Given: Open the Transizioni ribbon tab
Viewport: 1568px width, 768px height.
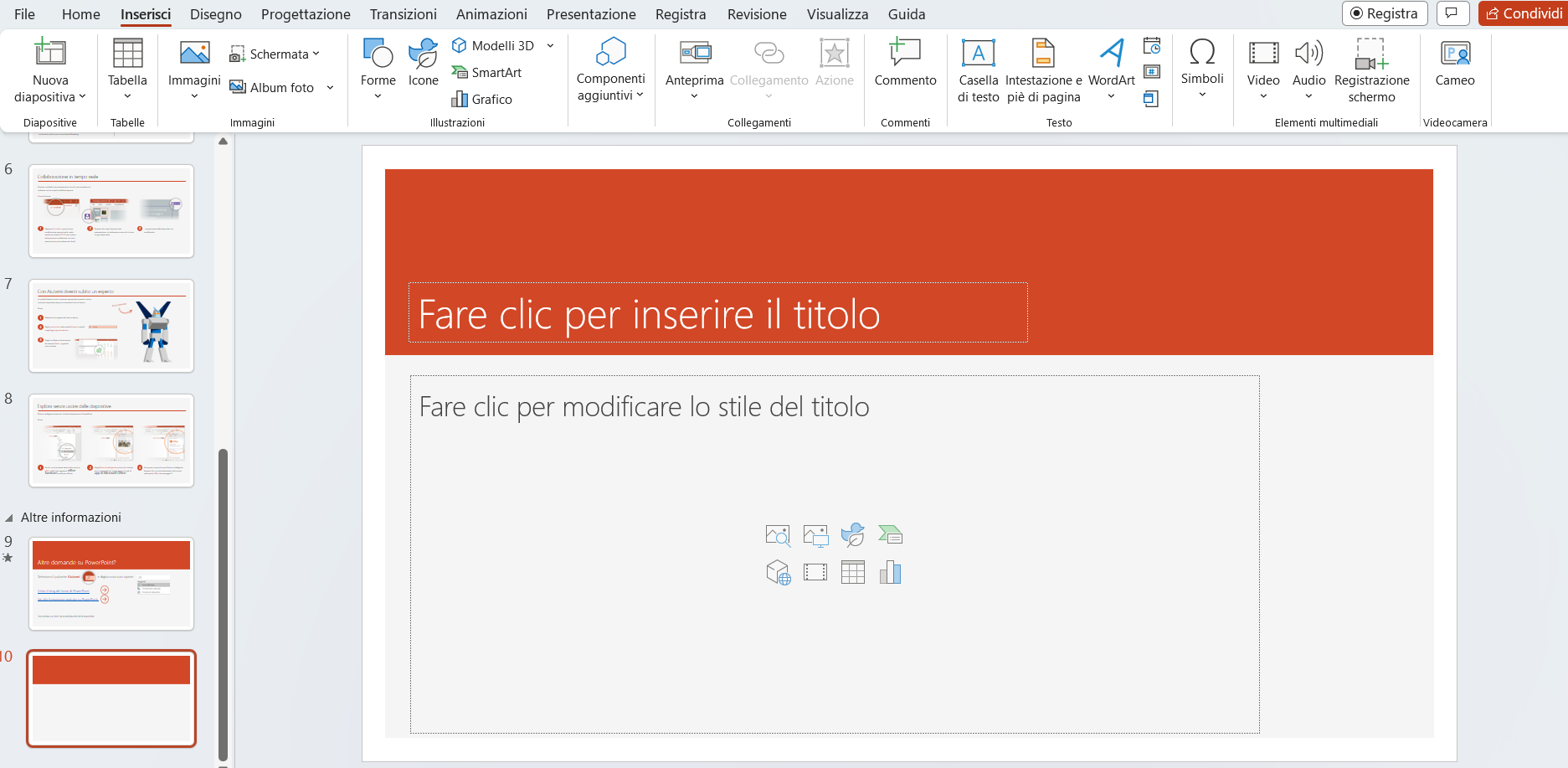Looking at the screenshot, I should (x=403, y=14).
